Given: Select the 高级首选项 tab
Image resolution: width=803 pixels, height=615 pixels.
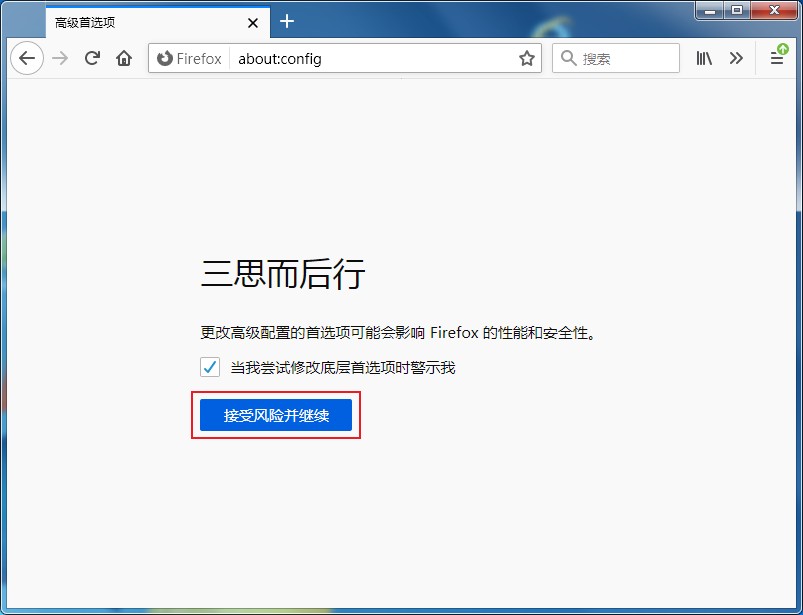Looking at the screenshot, I should (x=120, y=21).
